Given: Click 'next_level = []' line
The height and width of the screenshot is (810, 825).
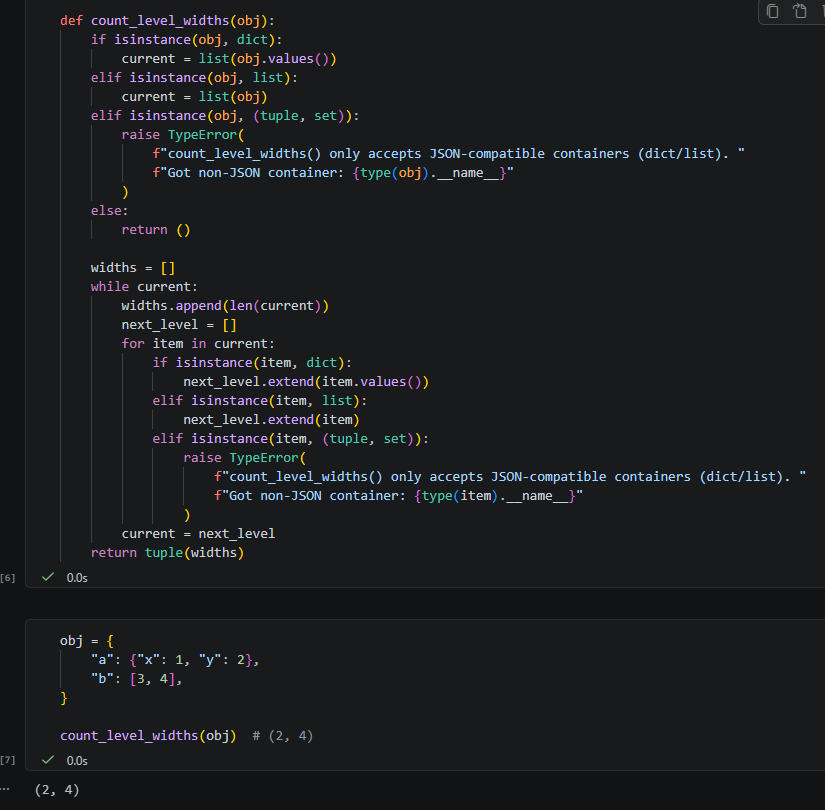Looking at the screenshot, I should (x=179, y=325).
